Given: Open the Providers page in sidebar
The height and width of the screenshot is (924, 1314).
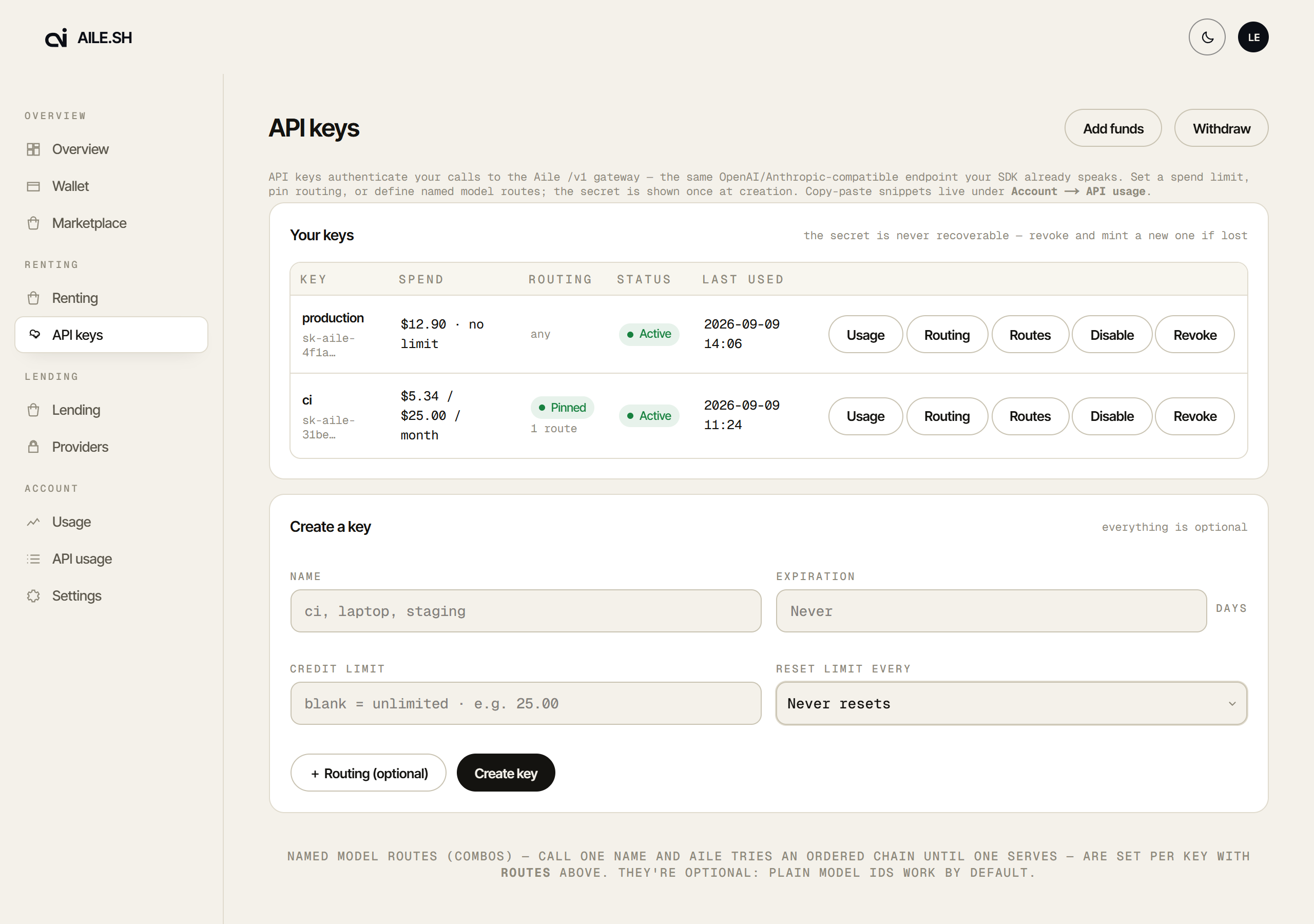Looking at the screenshot, I should [111, 447].
